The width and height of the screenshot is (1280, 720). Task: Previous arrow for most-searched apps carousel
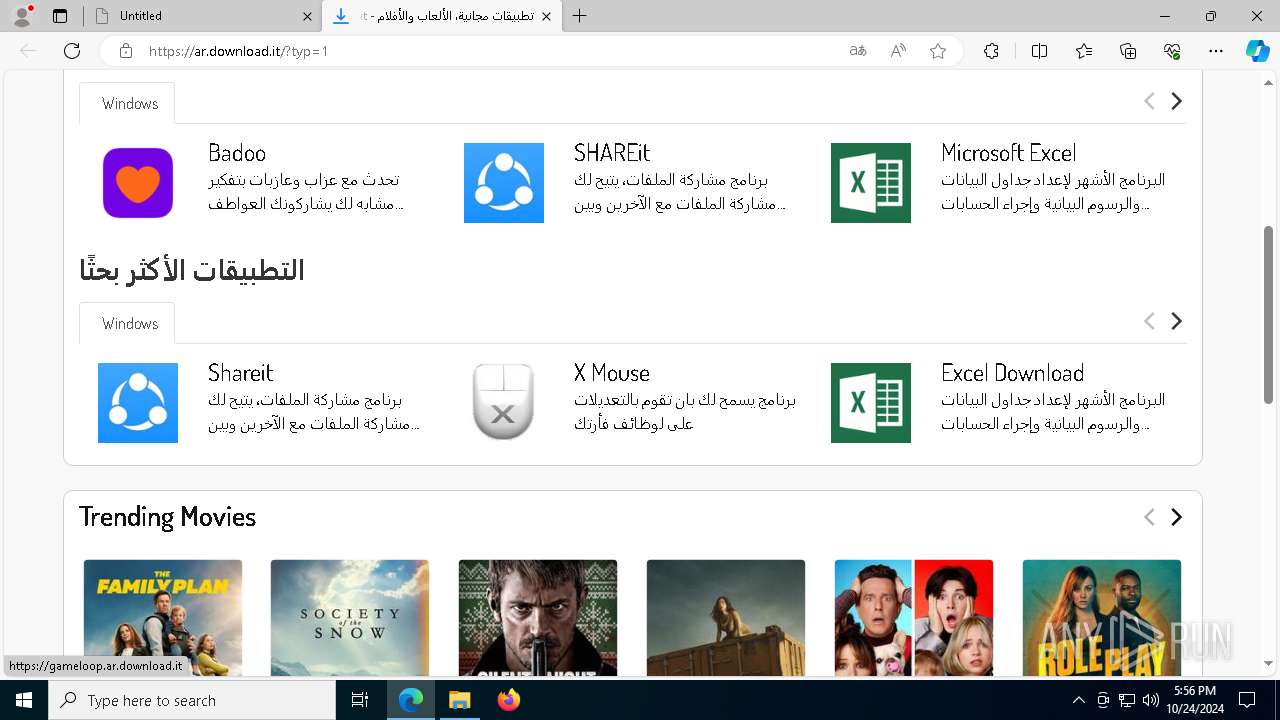point(1149,321)
